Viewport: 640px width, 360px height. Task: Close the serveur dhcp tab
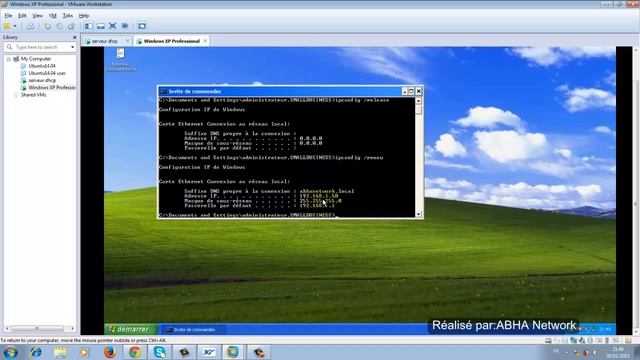click(x=127, y=41)
